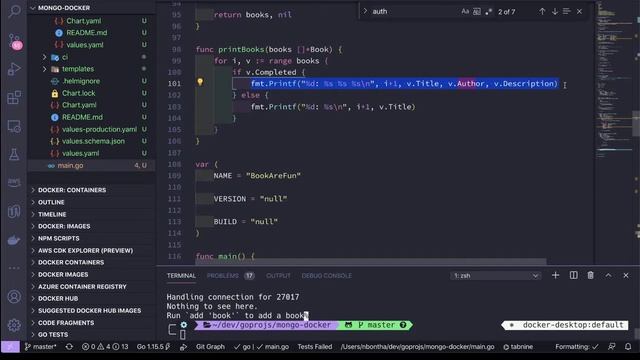The width and height of the screenshot is (640, 360).
Task: Split the terminal panel
Action: click(573, 276)
